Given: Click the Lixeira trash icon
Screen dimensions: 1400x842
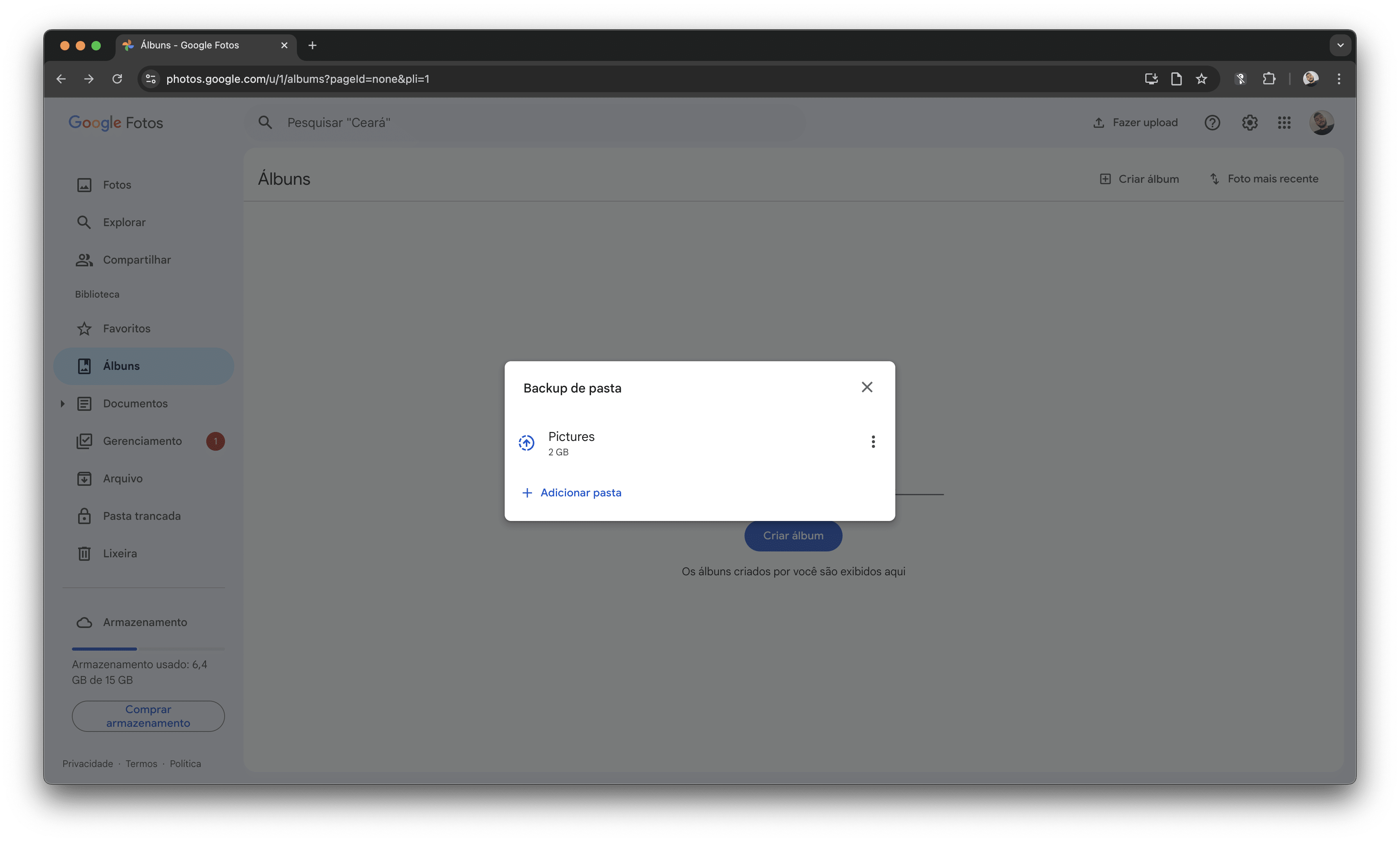Looking at the screenshot, I should (x=84, y=553).
